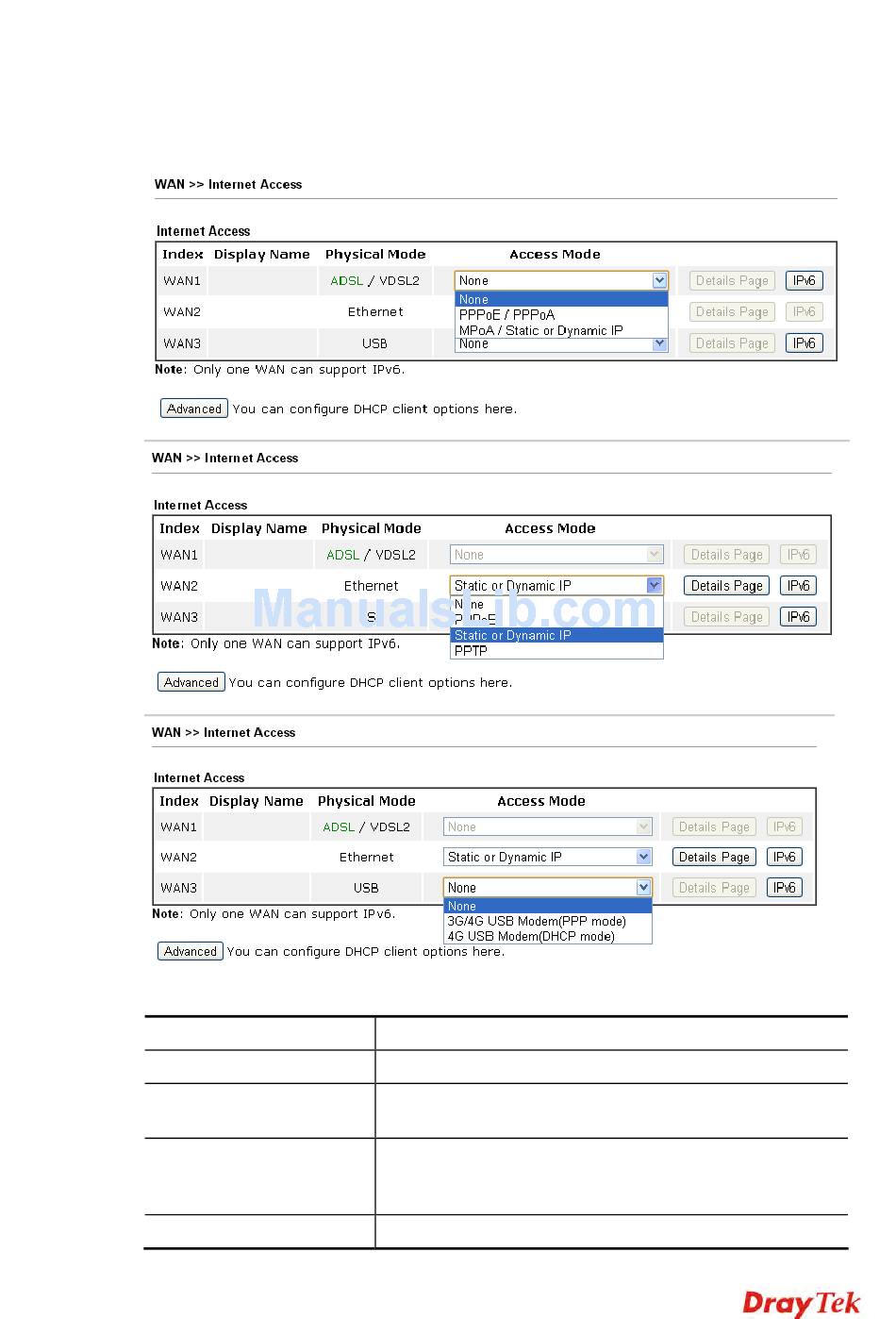Click the ADSL link in first table
Image resolution: width=896 pixels, height=1319 pixels.
[x=346, y=280]
